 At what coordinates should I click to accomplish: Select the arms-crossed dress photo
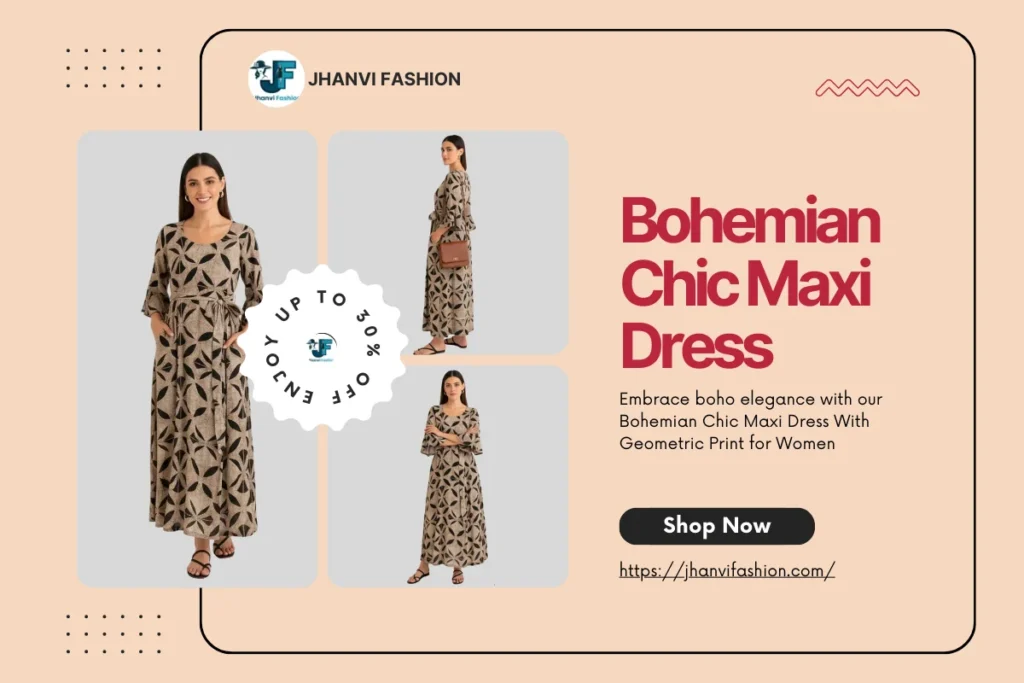pos(448,476)
